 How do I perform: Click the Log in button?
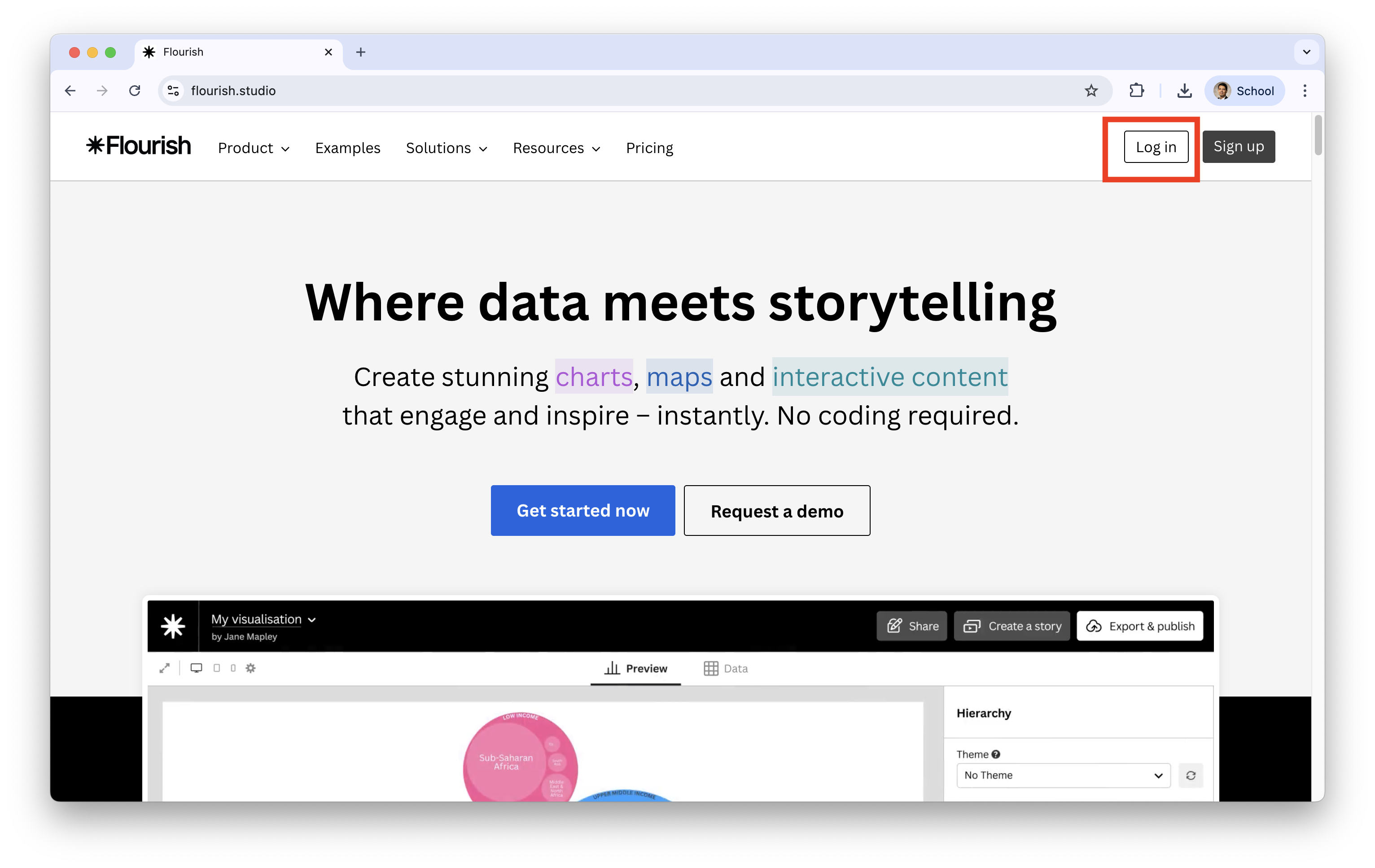pyautogui.click(x=1156, y=147)
